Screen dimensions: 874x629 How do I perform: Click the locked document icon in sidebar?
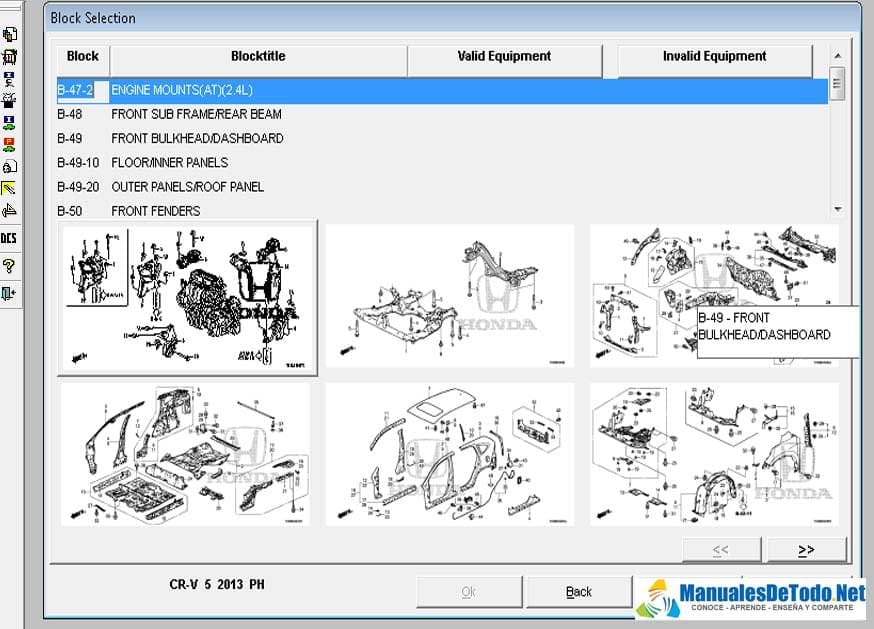9,166
